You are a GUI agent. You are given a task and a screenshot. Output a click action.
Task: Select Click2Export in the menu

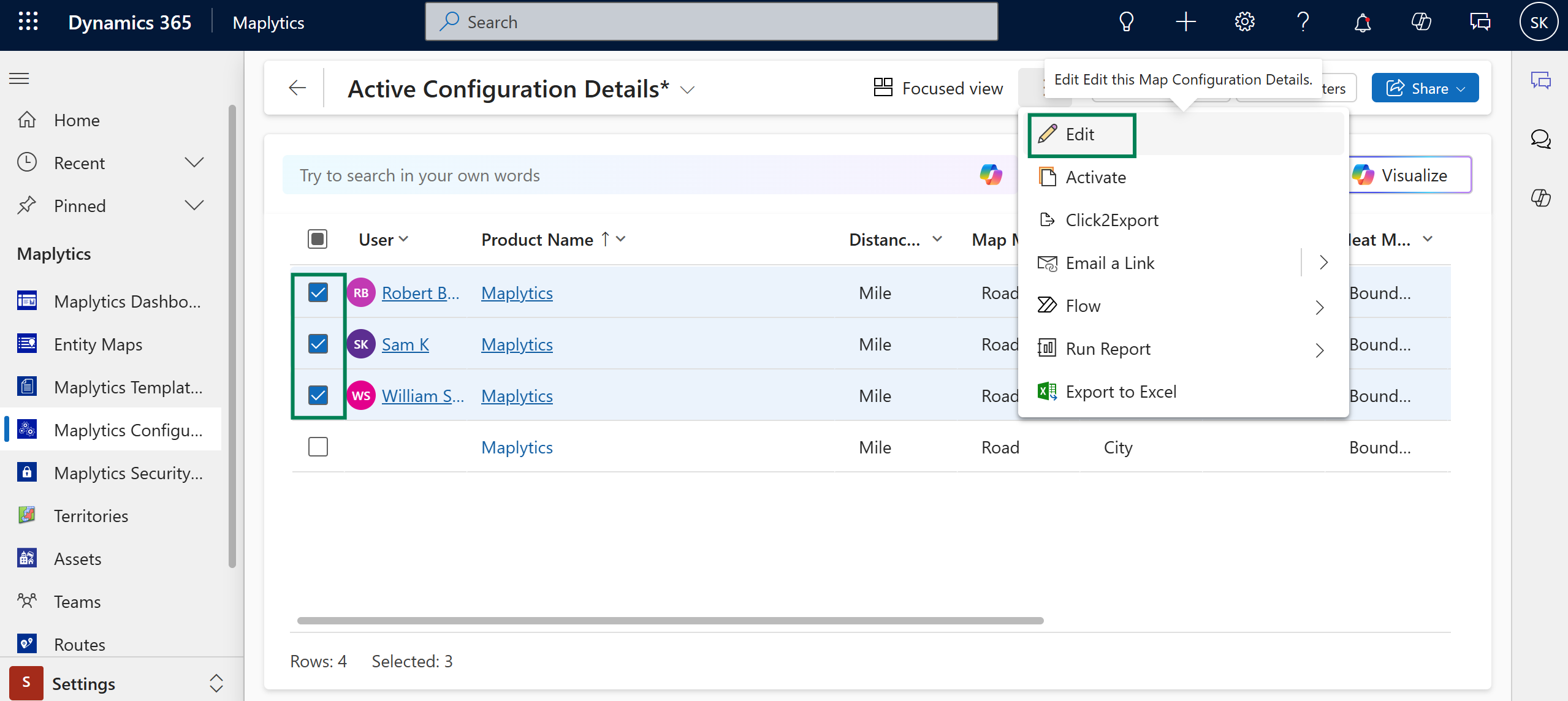pyautogui.click(x=1183, y=220)
